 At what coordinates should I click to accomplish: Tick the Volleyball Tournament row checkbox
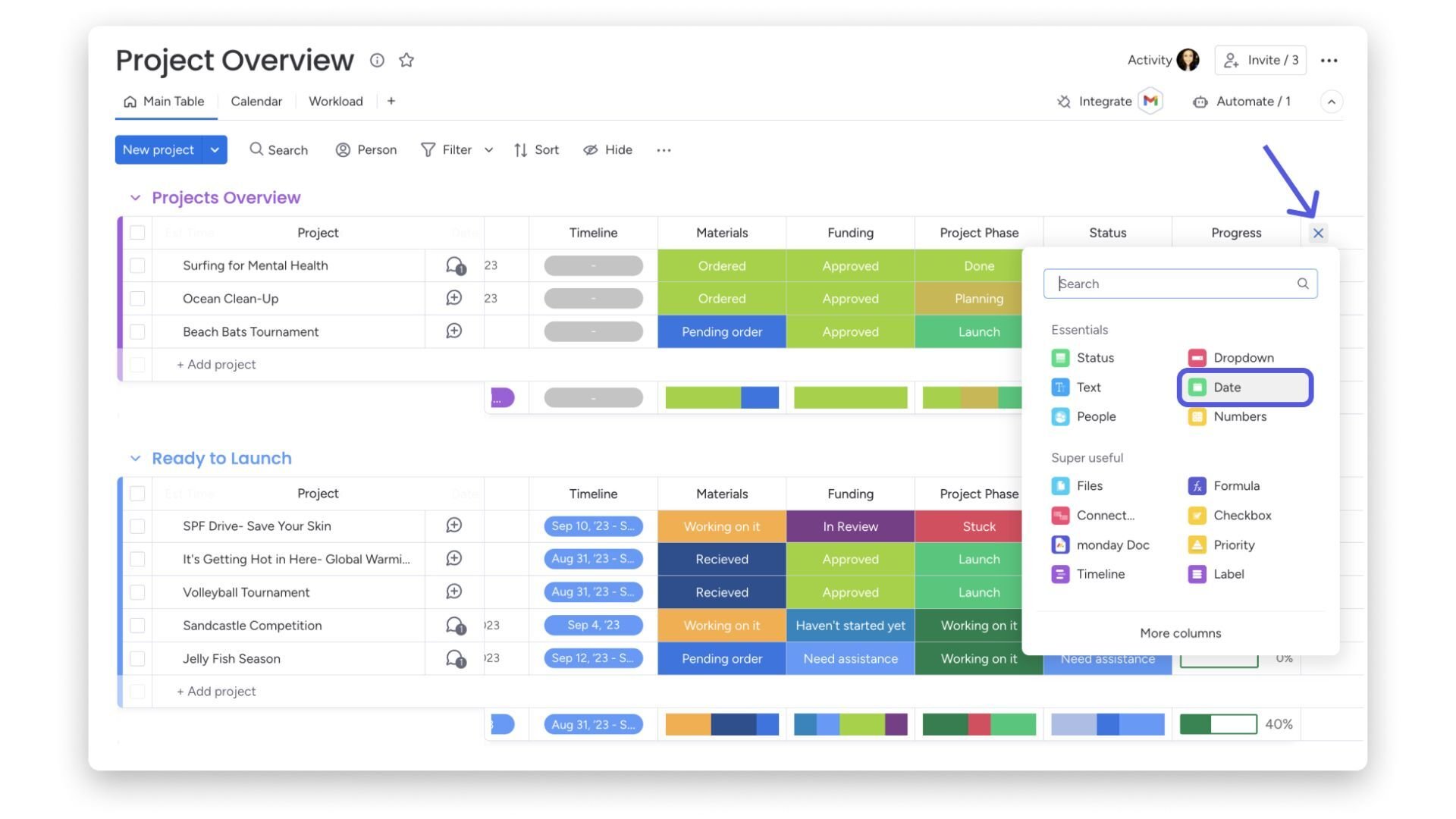pos(137,592)
